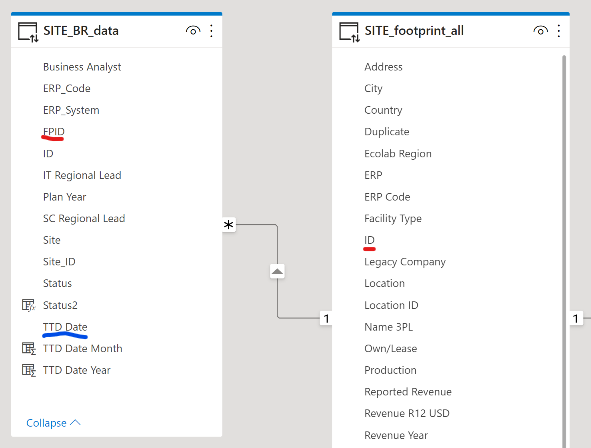
Task: Select the IT Regional Lead field
Action: click(82, 175)
